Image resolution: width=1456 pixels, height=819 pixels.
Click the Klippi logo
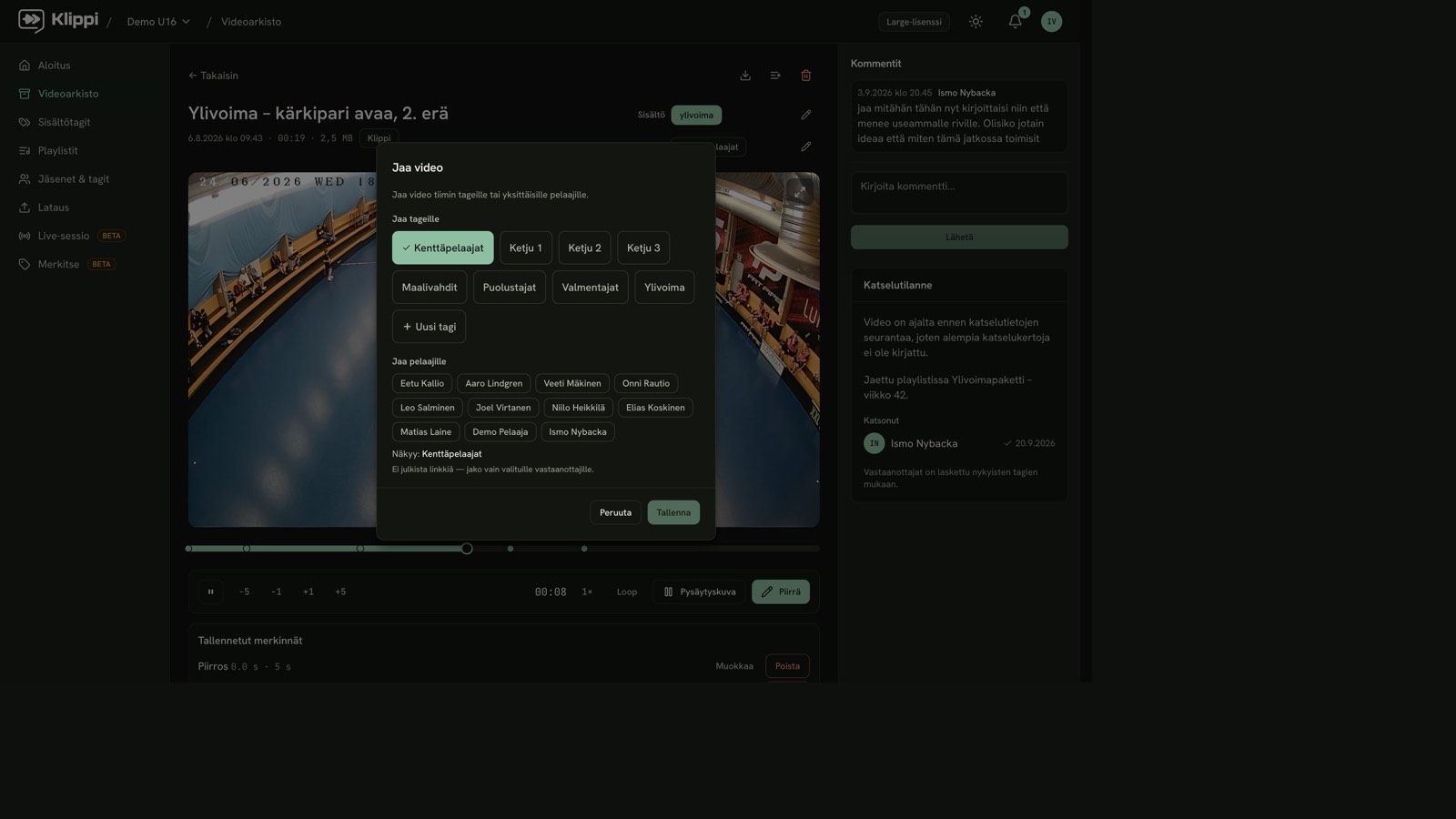tap(58, 20)
